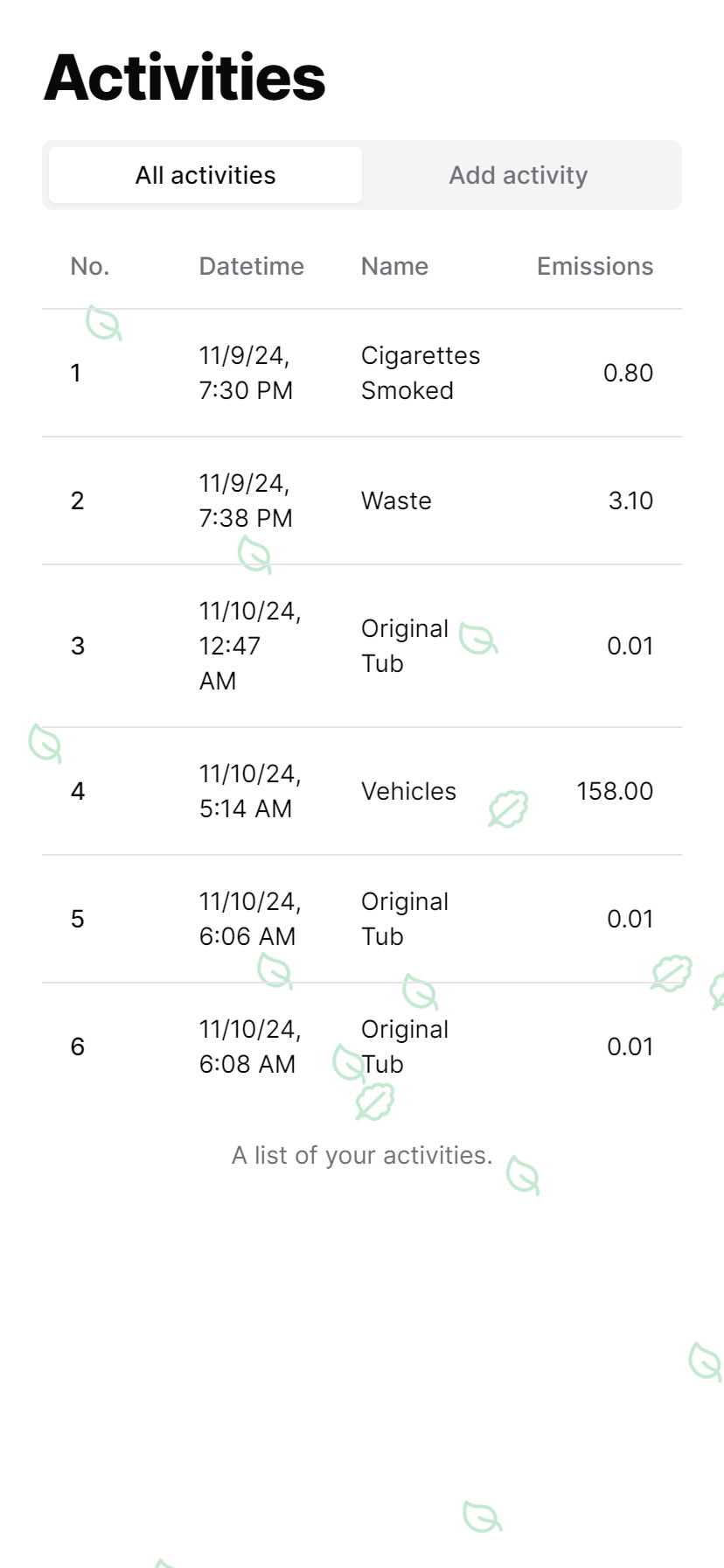Select the Waste activity row

(396, 500)
